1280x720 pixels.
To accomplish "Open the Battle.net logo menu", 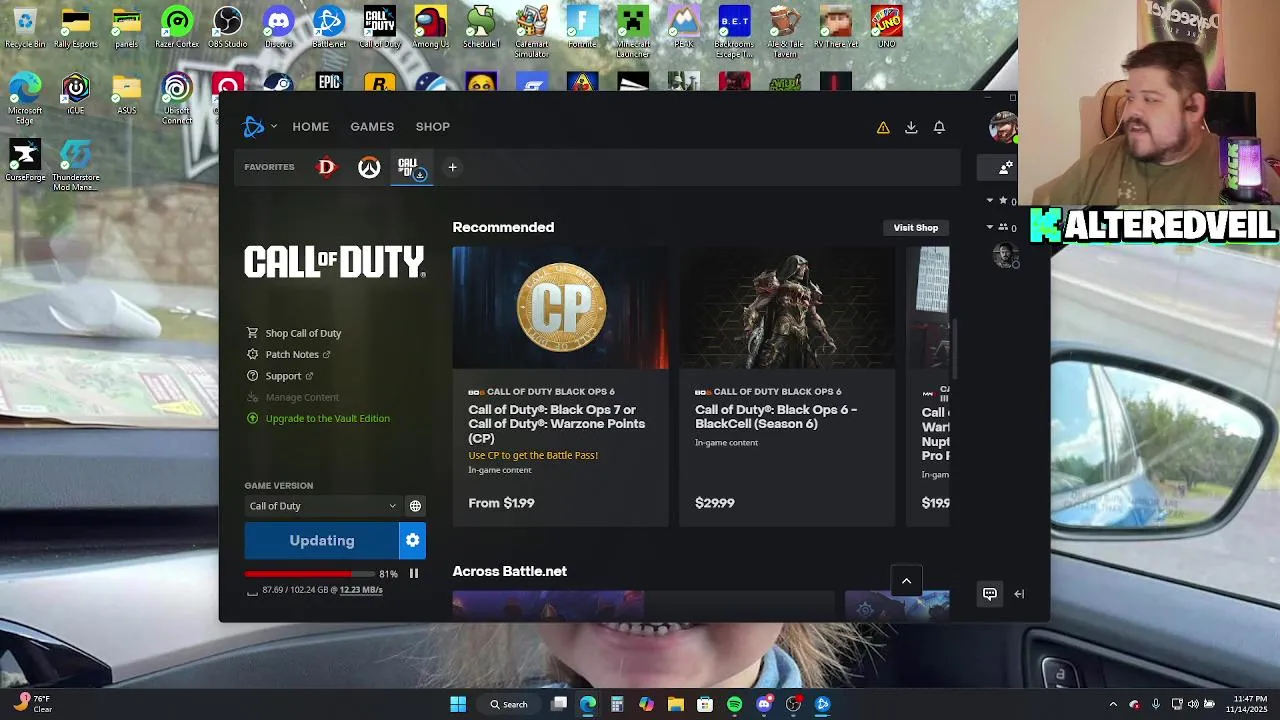I will (258, 127).
